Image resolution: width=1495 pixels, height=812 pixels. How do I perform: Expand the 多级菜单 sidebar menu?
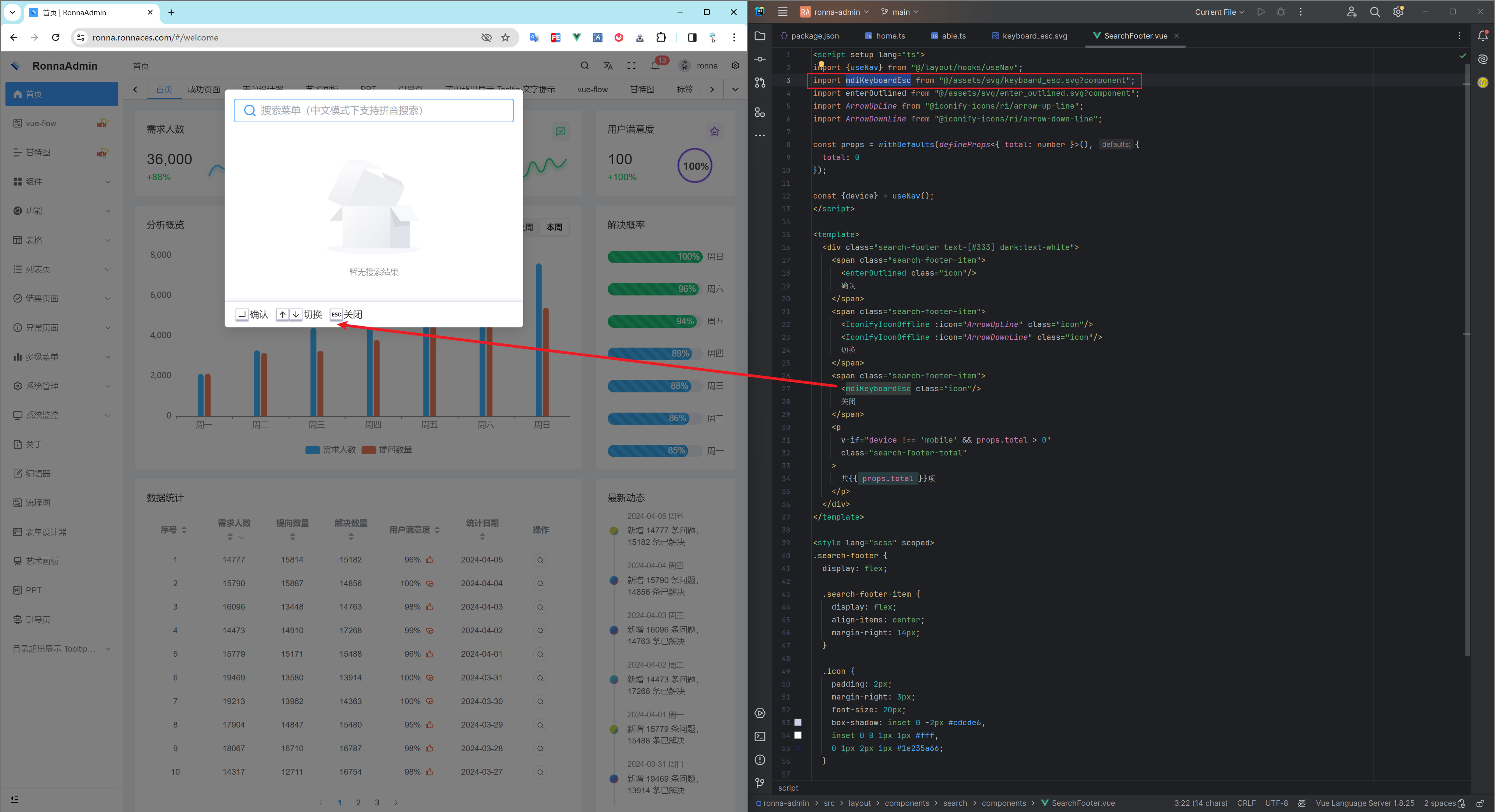[x=62, y=357]
